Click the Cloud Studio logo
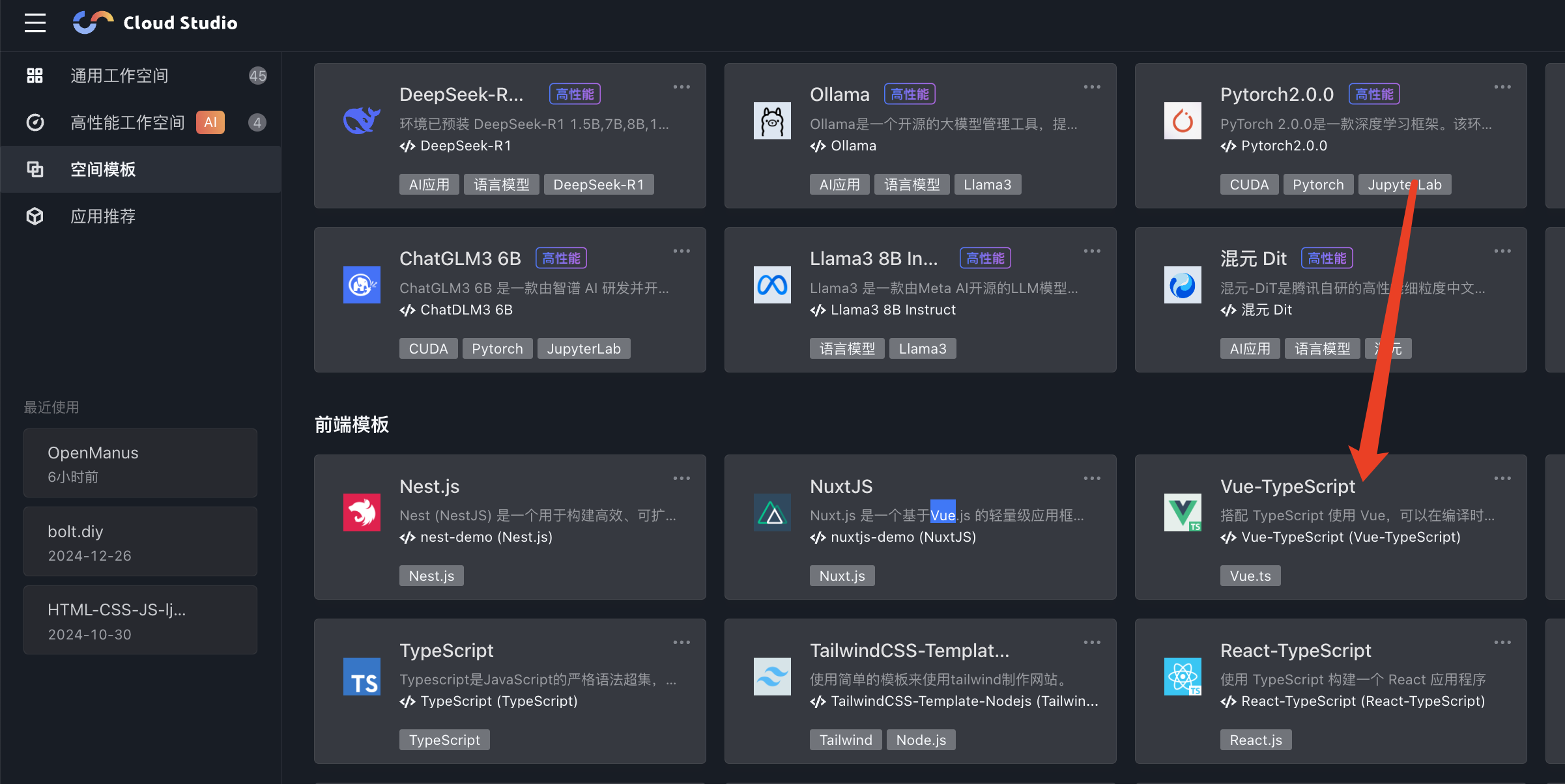Image resolution: width=1565 pixels, height=784 pixels. click(x=155, y=23)
